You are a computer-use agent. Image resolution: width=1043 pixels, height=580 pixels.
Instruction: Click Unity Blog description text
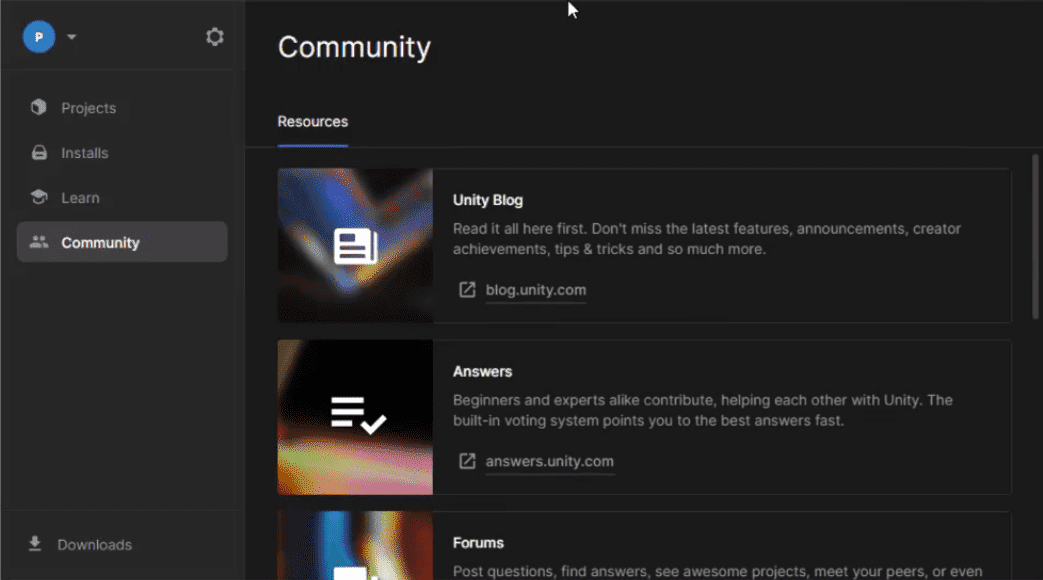(x=706, y=239)
